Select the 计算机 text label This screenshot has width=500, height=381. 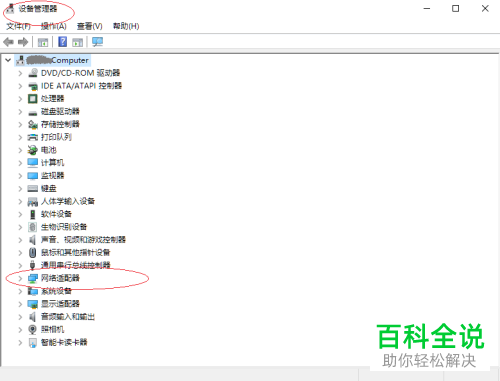click(52, 163)
